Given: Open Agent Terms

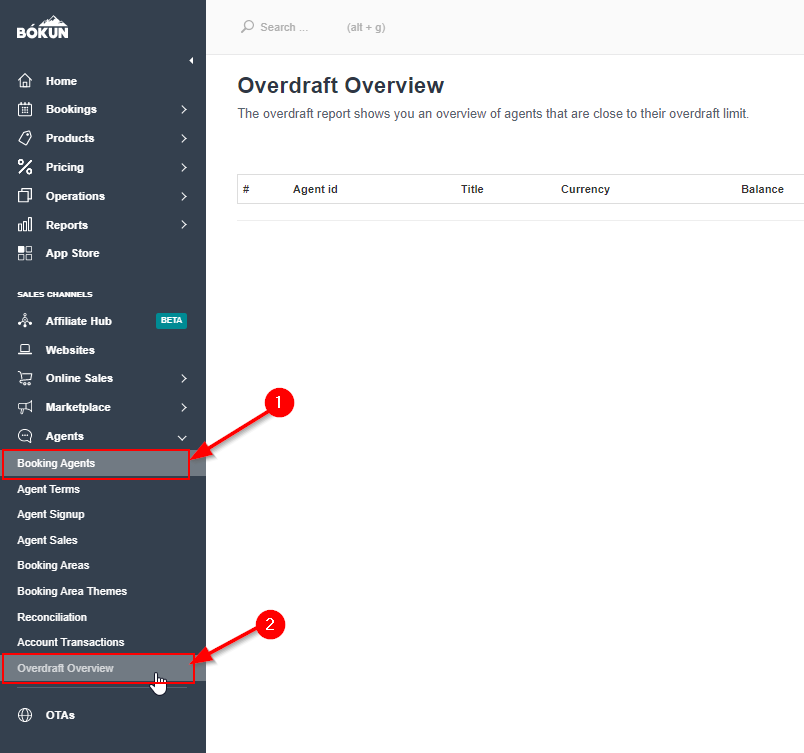Looking at the screenshot, I should click(x=48, y=489).
